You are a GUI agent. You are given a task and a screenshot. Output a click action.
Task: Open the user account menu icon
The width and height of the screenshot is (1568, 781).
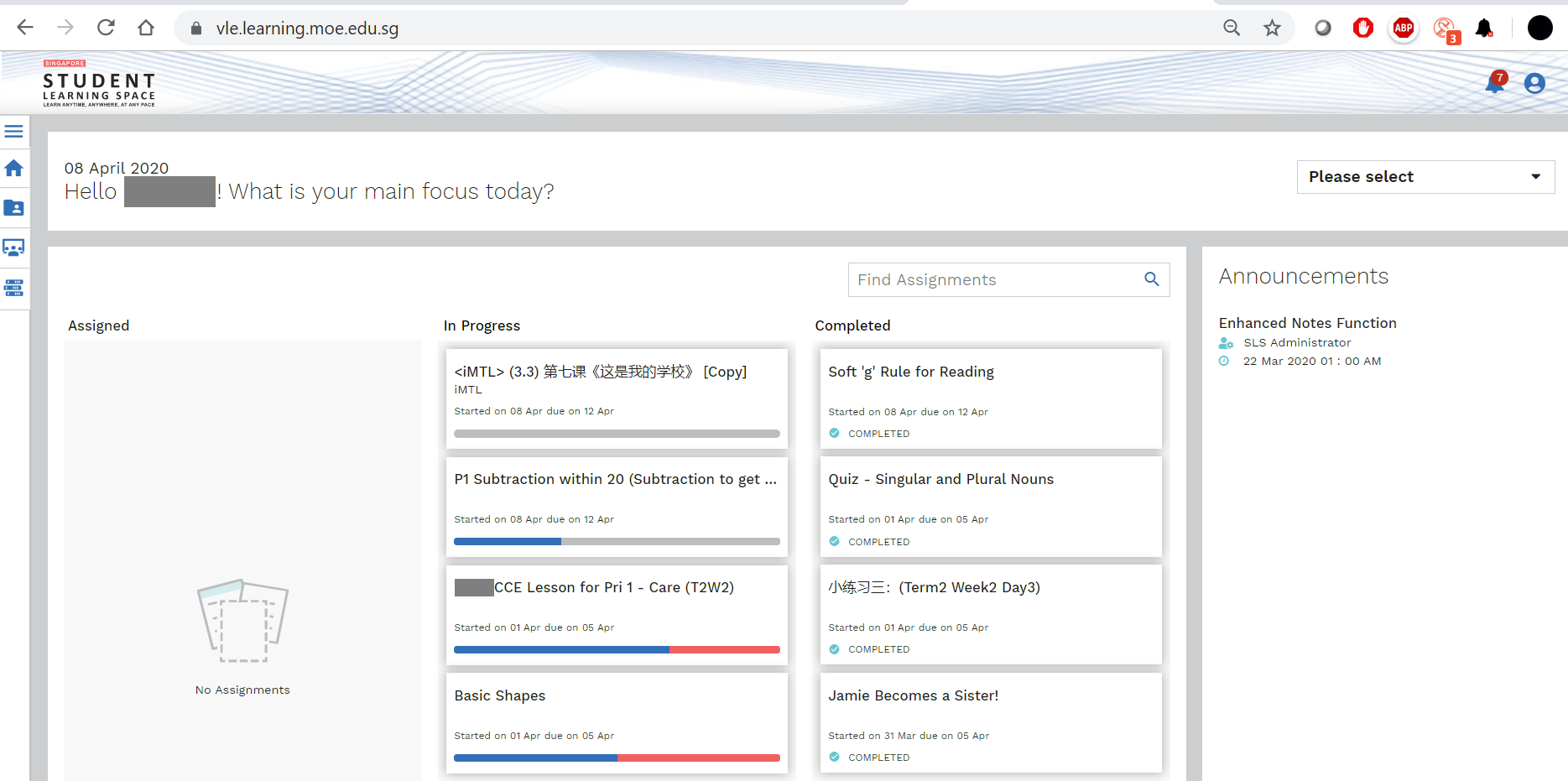(1535, 83)
